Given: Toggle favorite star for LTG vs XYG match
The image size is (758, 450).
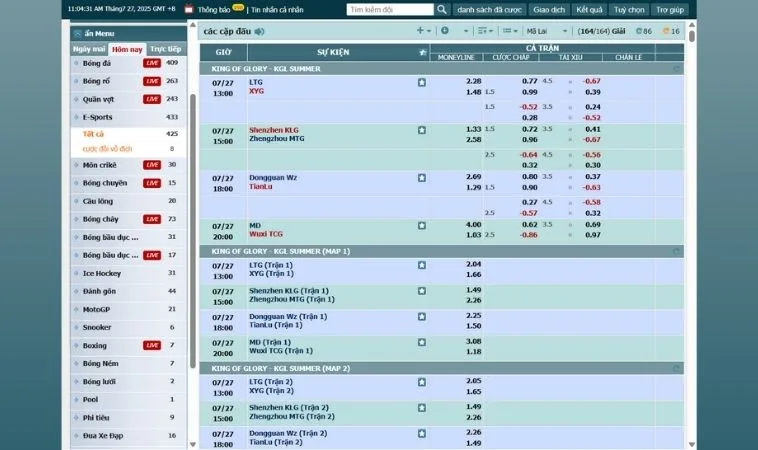Looking at the screenshot, I should 422,82.
